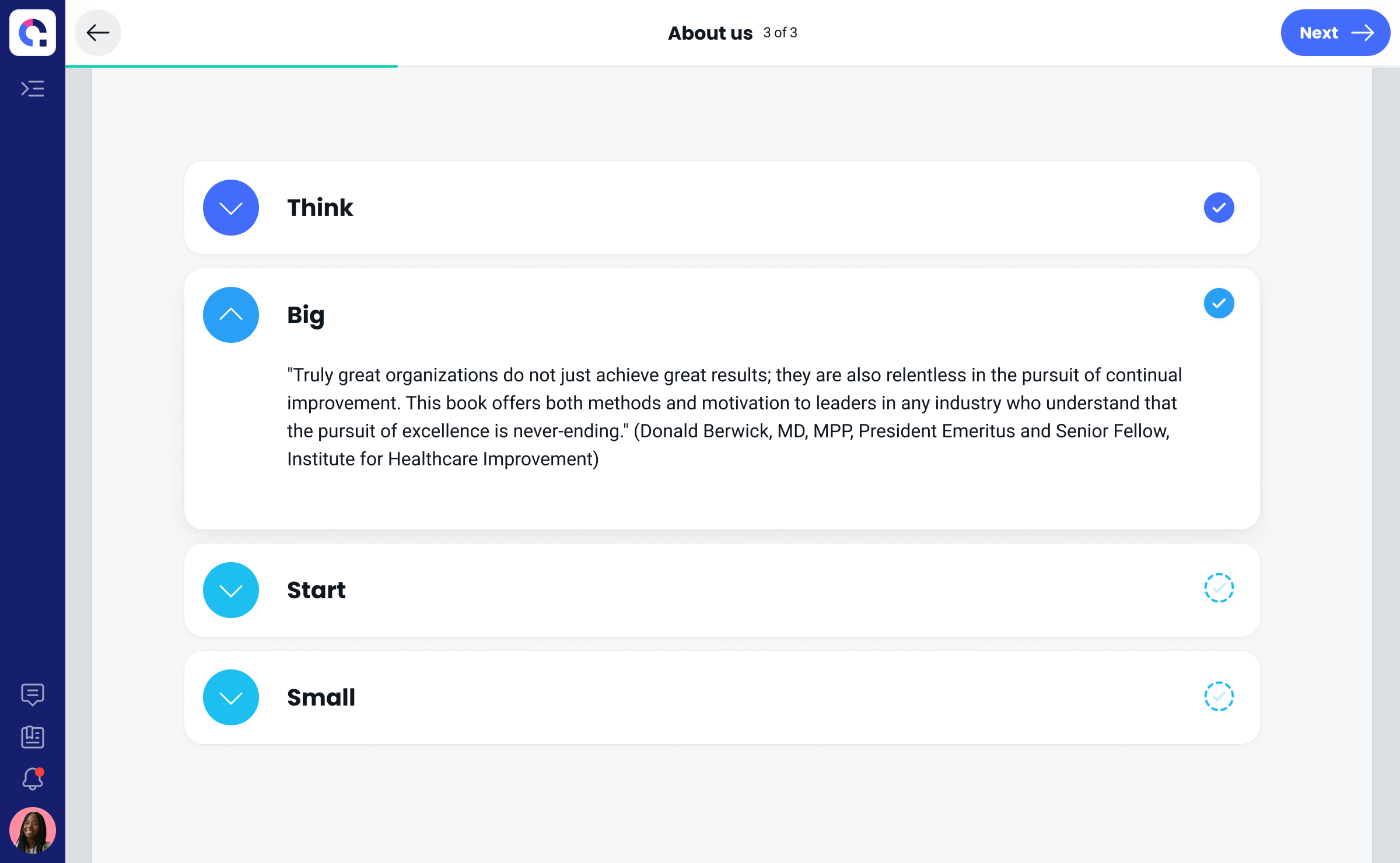Toggle the Think completed checkmark

pos(1219,208)
